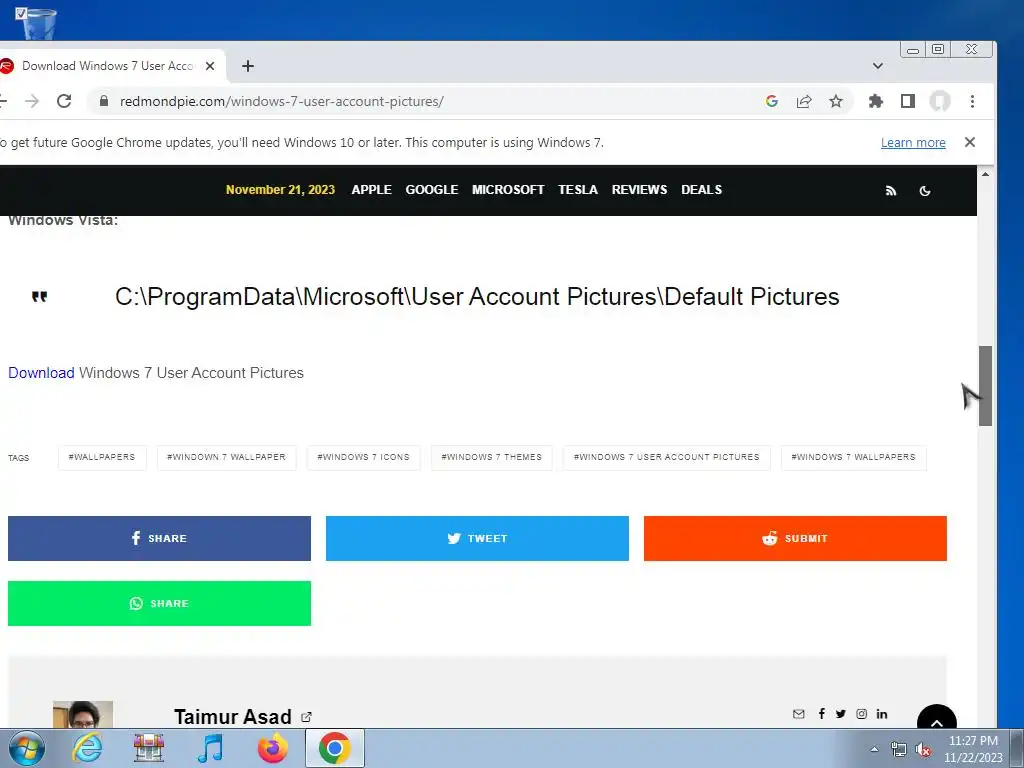Toggle the Chrome side panel icon

tap(908, 101)
